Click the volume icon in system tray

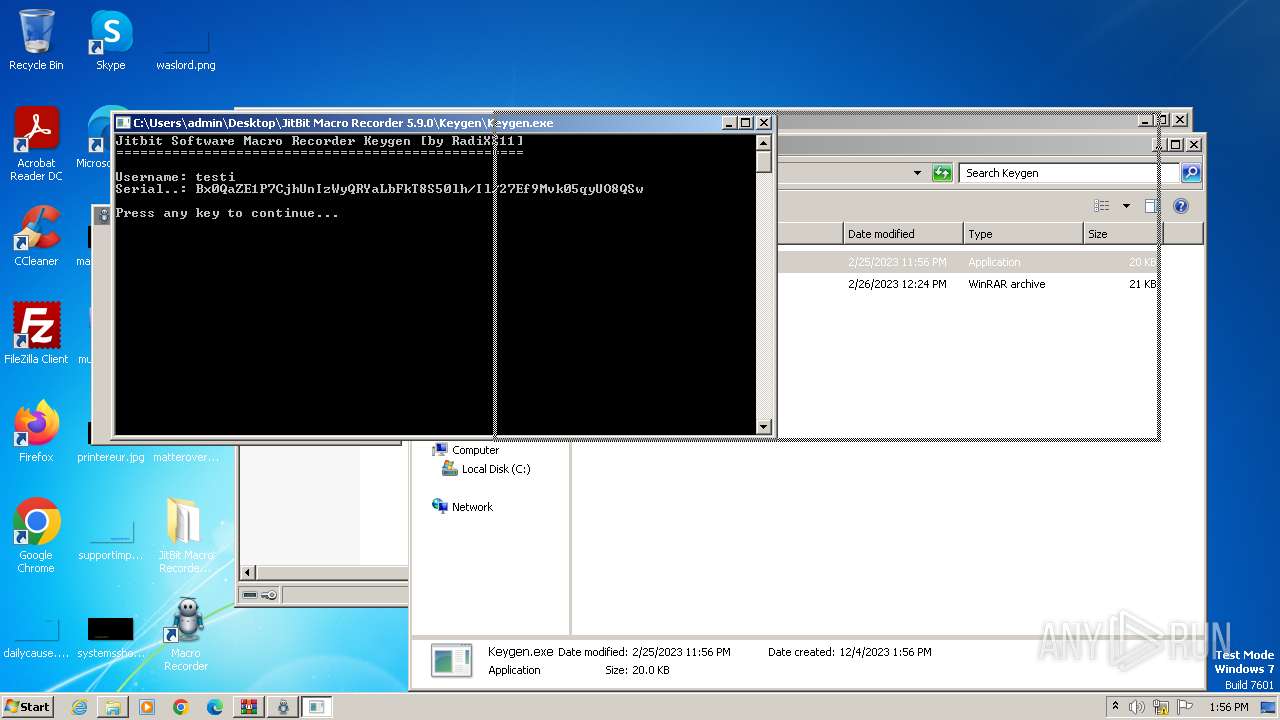[x=1137, y=707]
